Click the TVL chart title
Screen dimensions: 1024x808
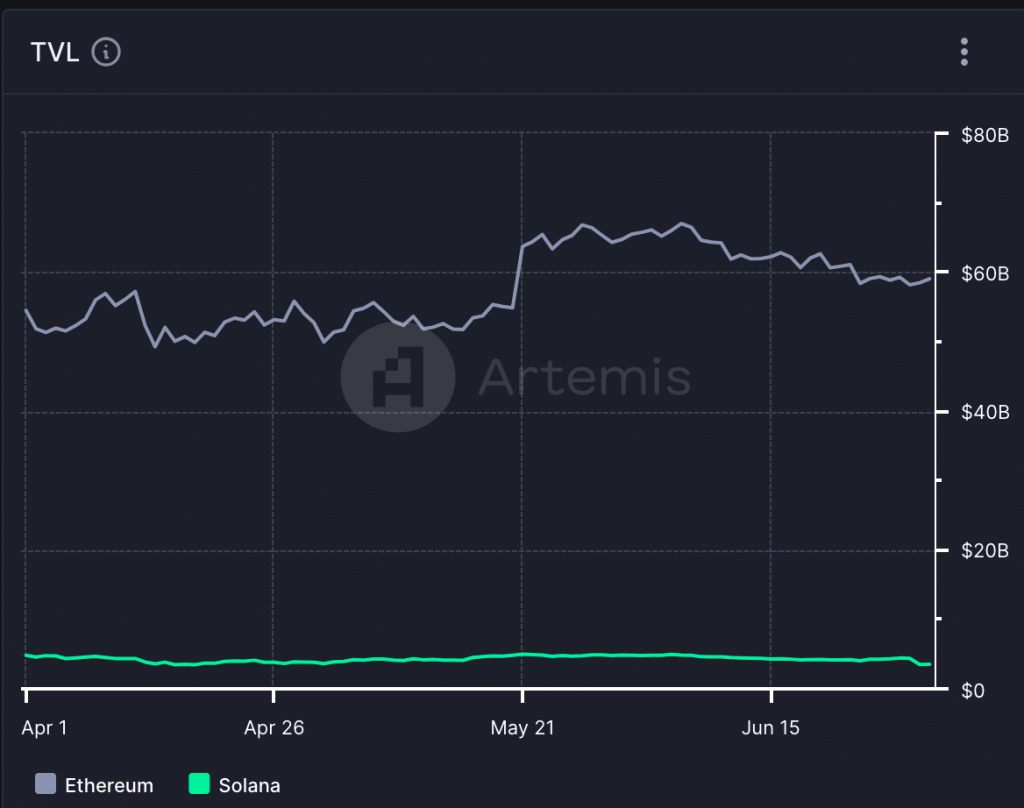coord(55,52)
